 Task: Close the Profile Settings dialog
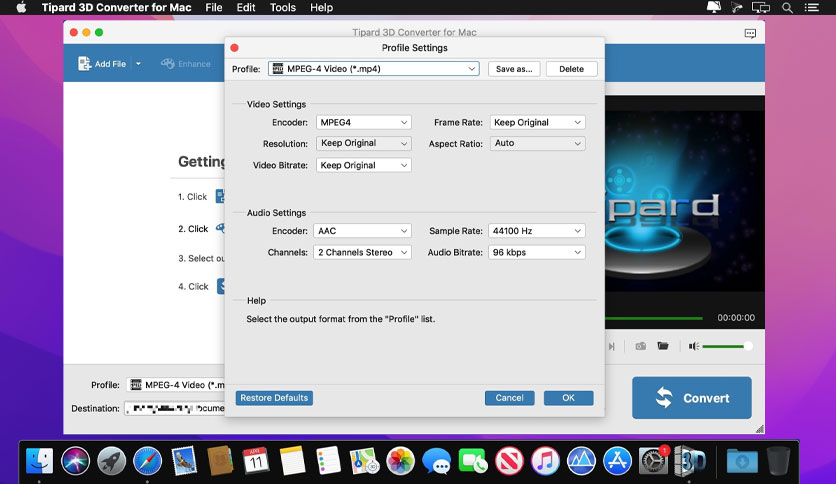point(234,48)
